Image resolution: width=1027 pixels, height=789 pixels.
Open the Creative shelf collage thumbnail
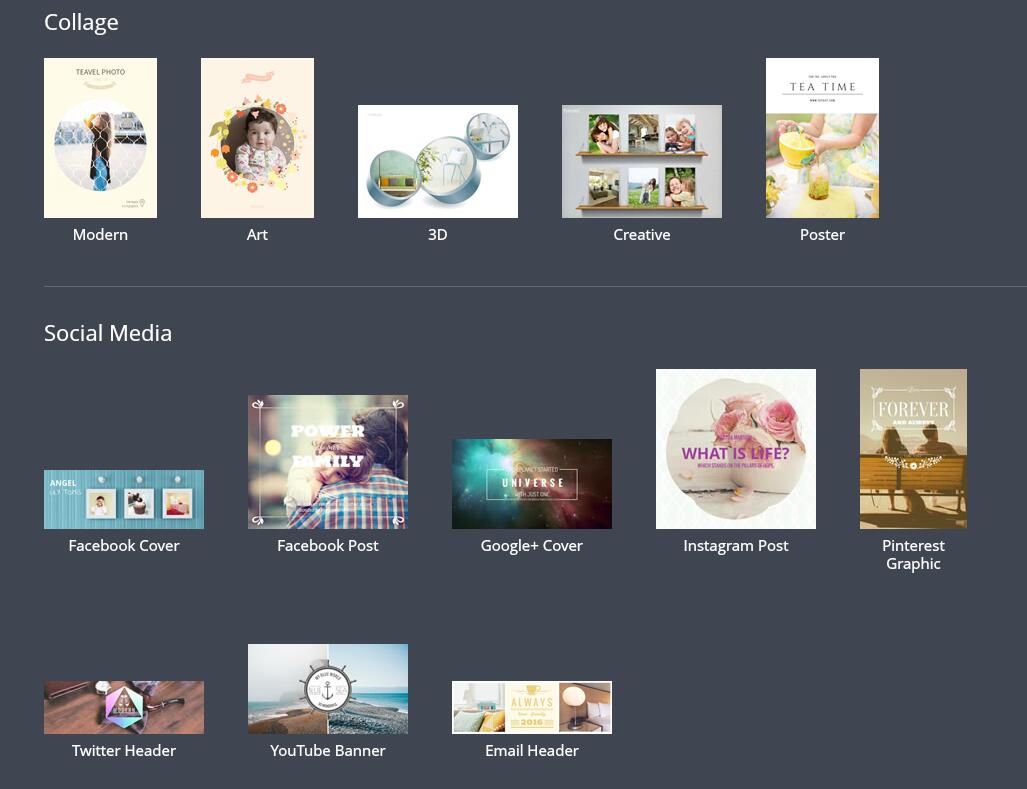pyautogui.click(x=642, y=161)
